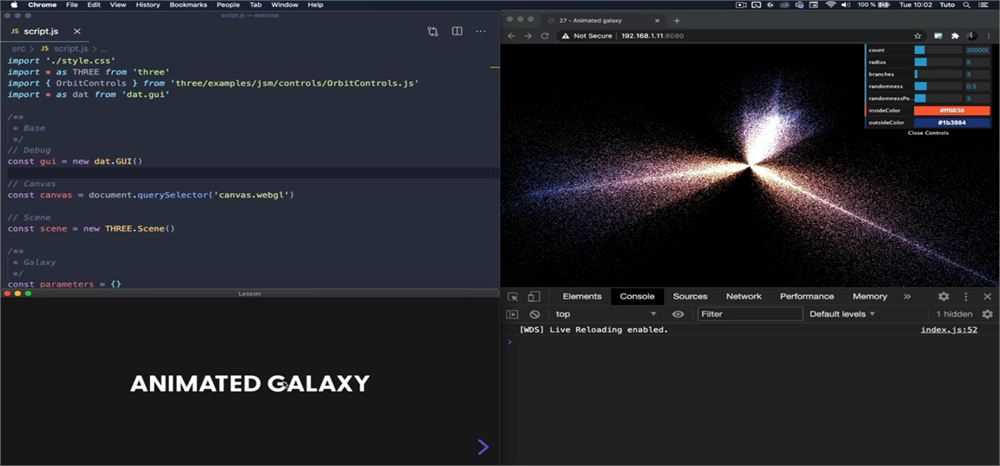1000x466 pixels.
Task: Open the Apple menu
Action: 14,4
